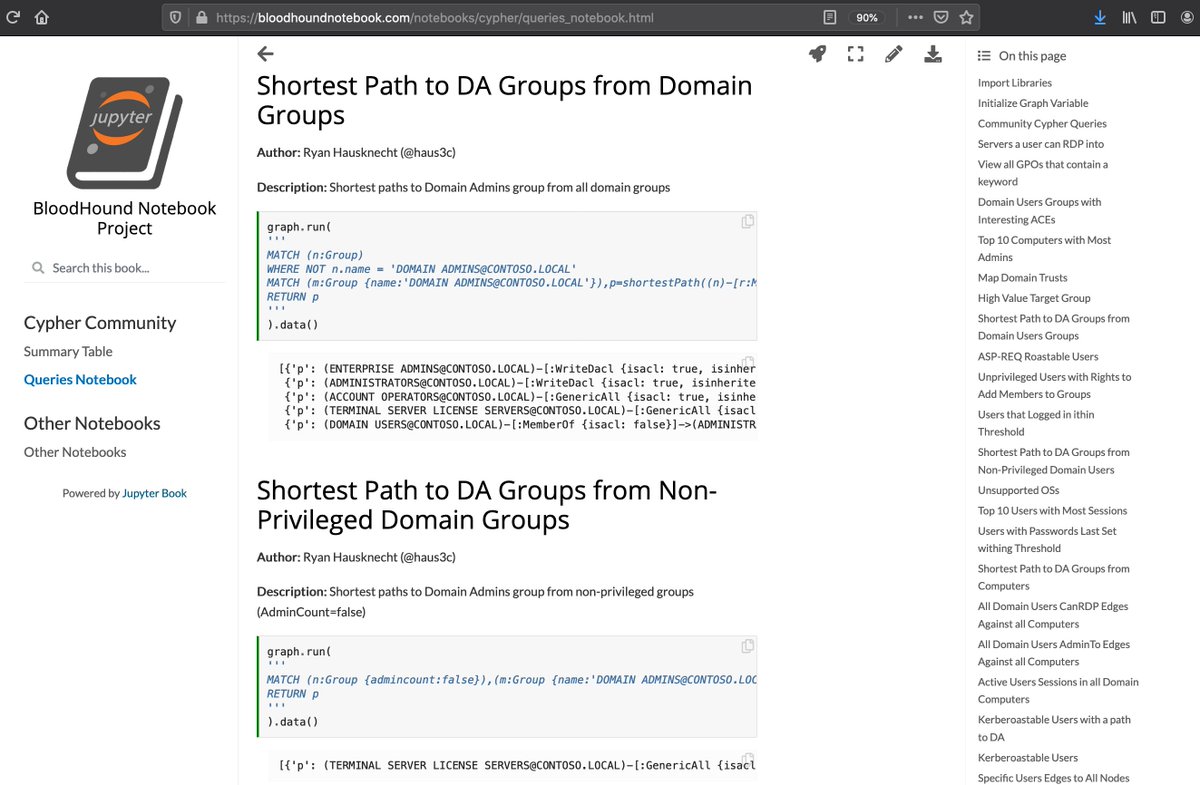
Task: Copy first output cell contents
Action: pyautogui.click(x=747, y=364)
